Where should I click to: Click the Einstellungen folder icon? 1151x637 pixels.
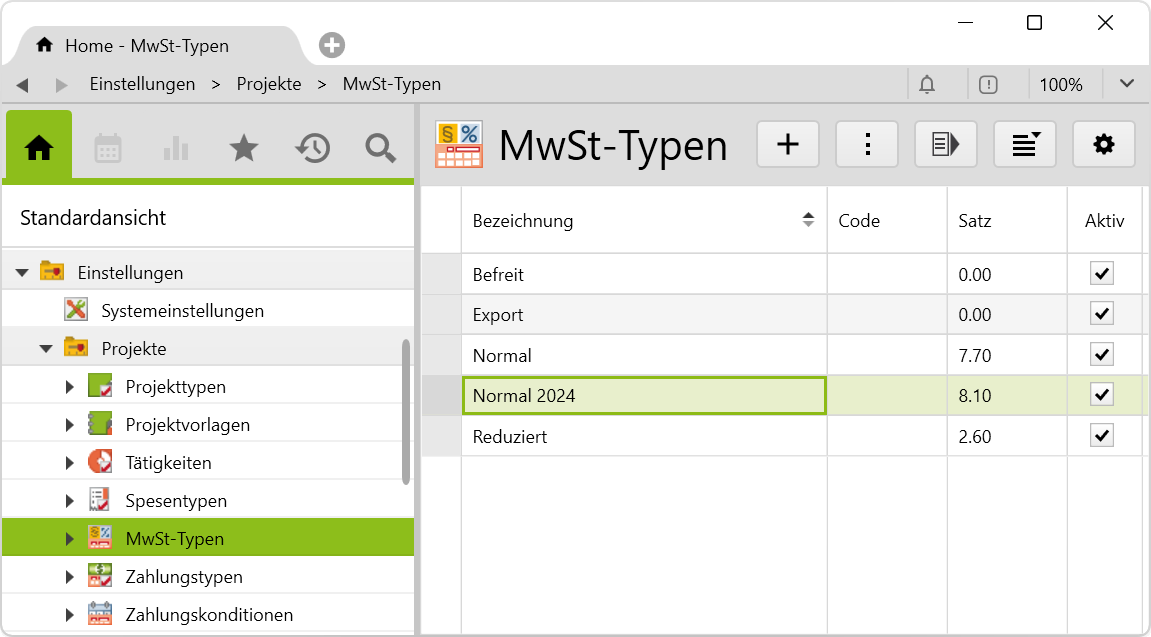point(52,272)
